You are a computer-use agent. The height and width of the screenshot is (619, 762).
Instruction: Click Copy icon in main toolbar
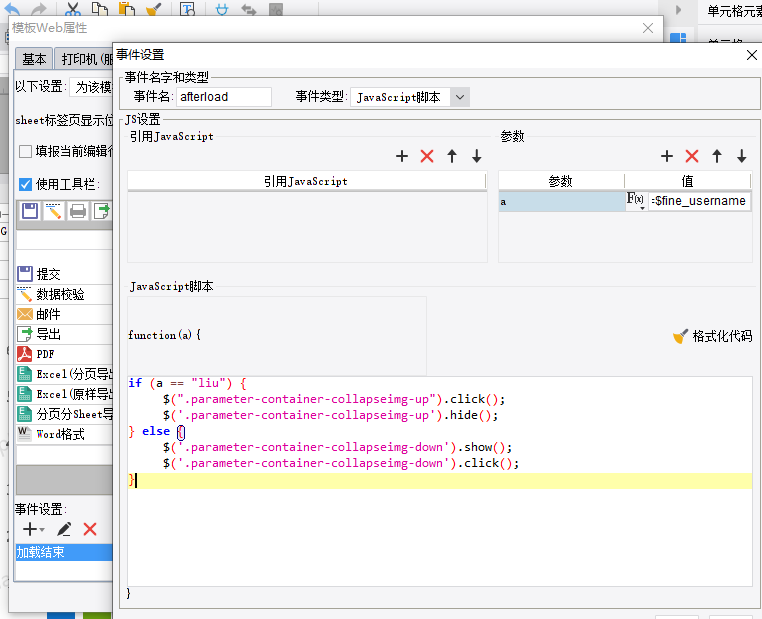pos(100,8)
